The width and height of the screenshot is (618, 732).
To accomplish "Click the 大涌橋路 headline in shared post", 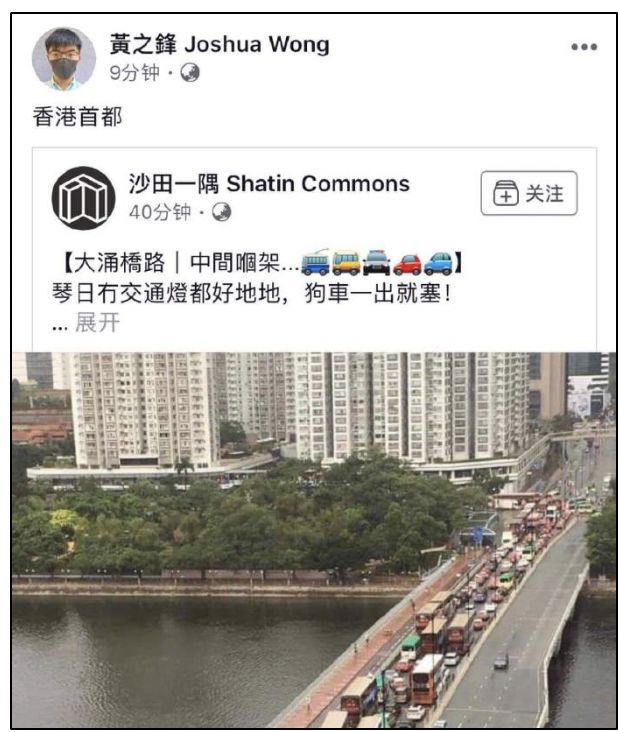I will [x=119, y=263].
